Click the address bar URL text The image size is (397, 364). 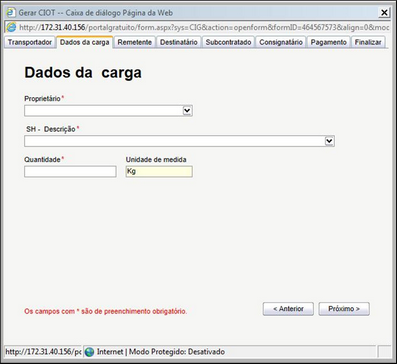pos(204,27)
